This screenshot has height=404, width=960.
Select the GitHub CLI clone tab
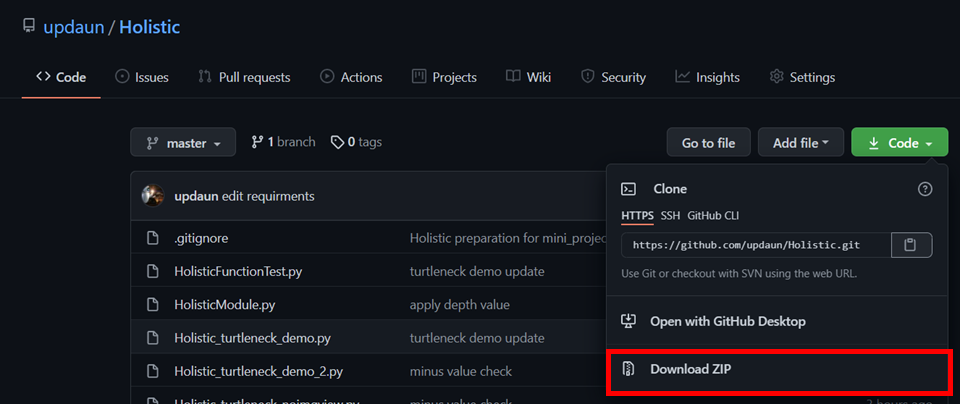713,215
